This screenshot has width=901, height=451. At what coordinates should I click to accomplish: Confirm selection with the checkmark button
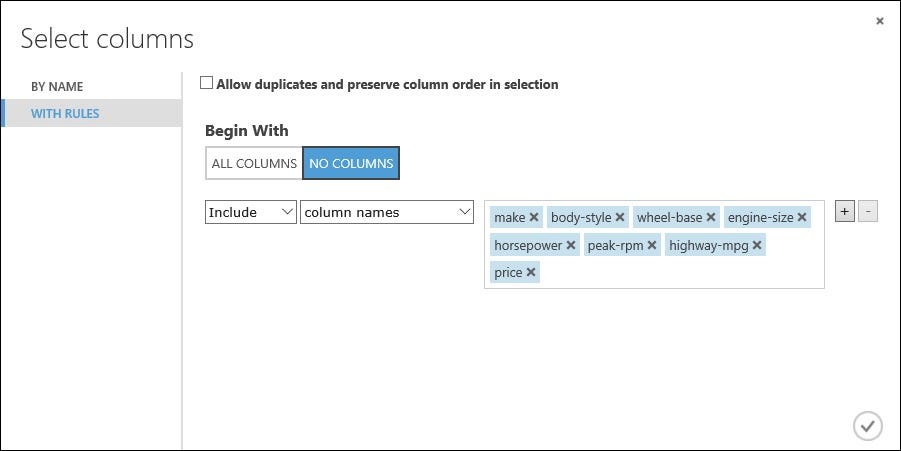pyautogui.click(x=868, y=426)
